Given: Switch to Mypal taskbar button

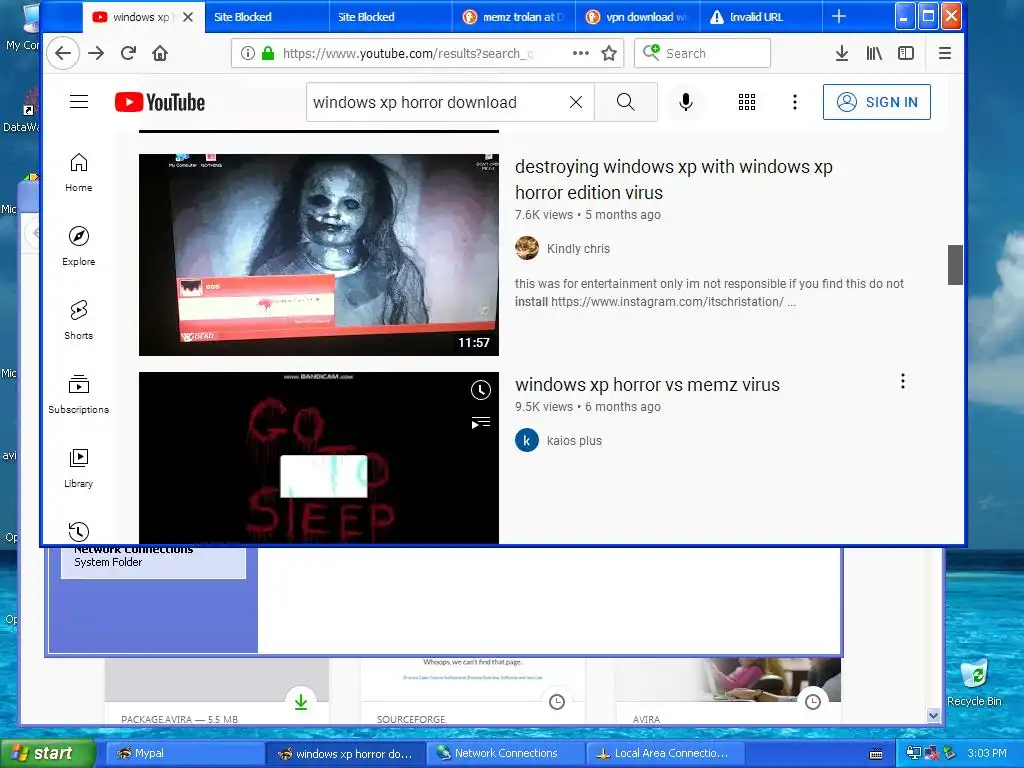Looking at the screenshot, I should click(x=184, y=753).
